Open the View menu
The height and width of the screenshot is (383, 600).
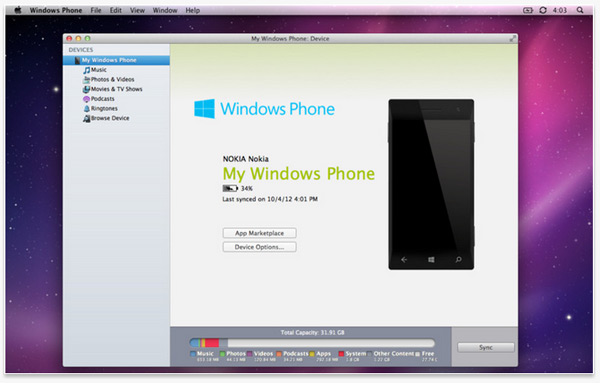[137, 10]
